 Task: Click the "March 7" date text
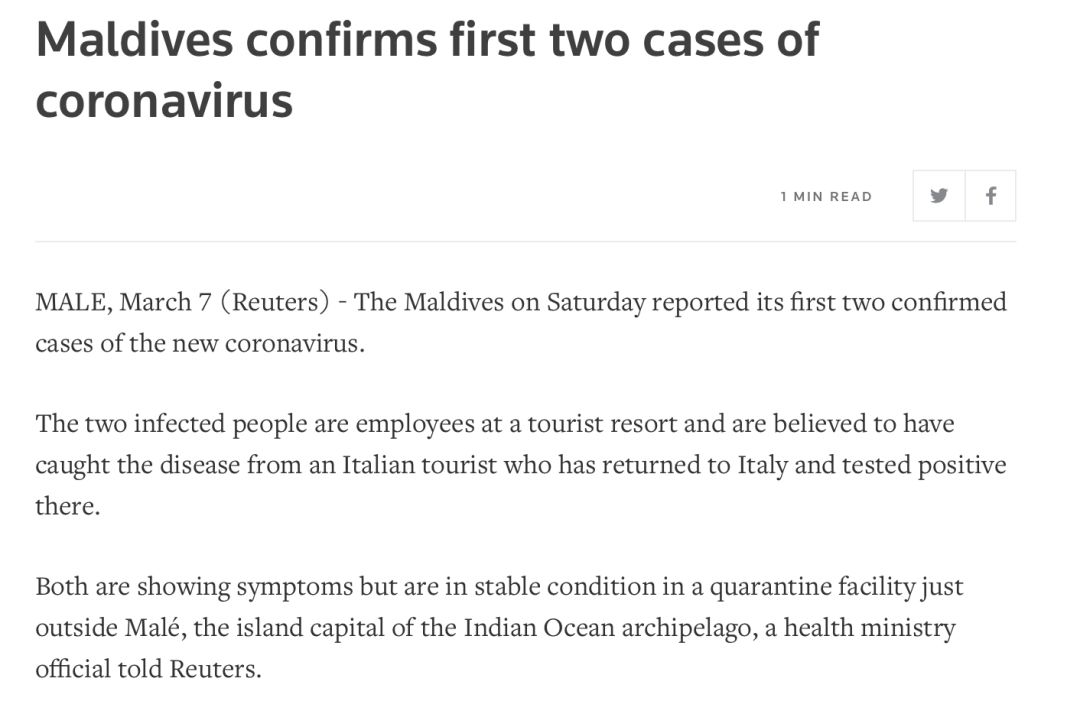(165, 302)
